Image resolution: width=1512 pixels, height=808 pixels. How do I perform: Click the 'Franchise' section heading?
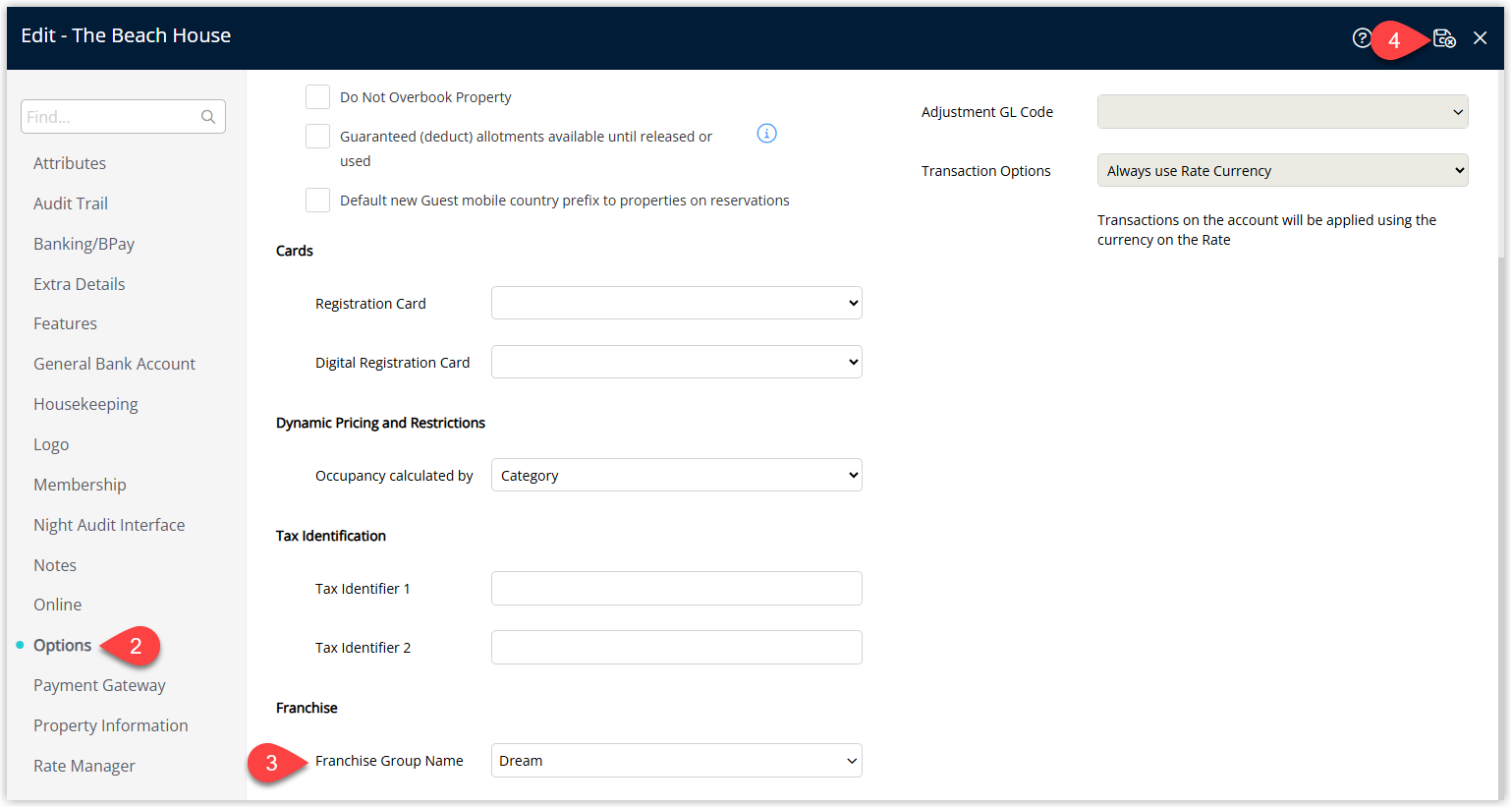pyautogui.click(x=307, y=708)
